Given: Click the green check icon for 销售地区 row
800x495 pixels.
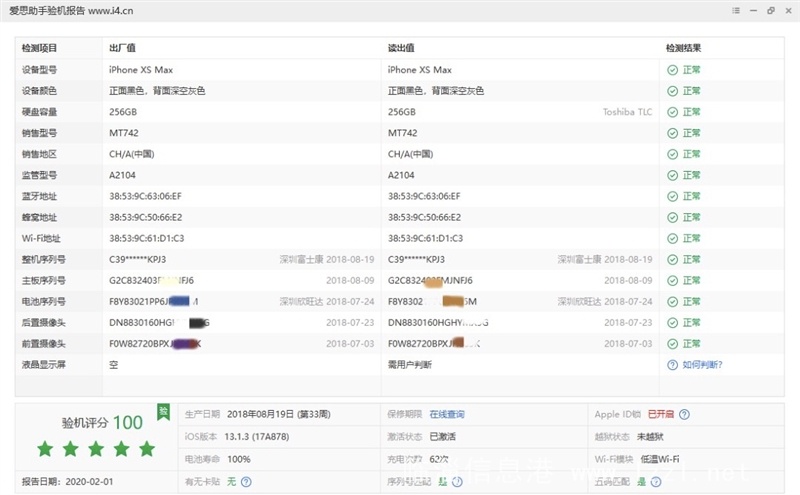Looking at the screenshot, I should (x=672, y=154).
